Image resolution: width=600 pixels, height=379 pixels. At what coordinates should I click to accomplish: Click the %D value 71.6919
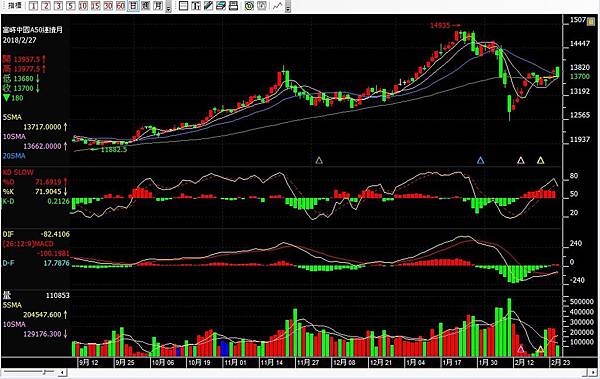pyautogui.click(x=48, y=182)
